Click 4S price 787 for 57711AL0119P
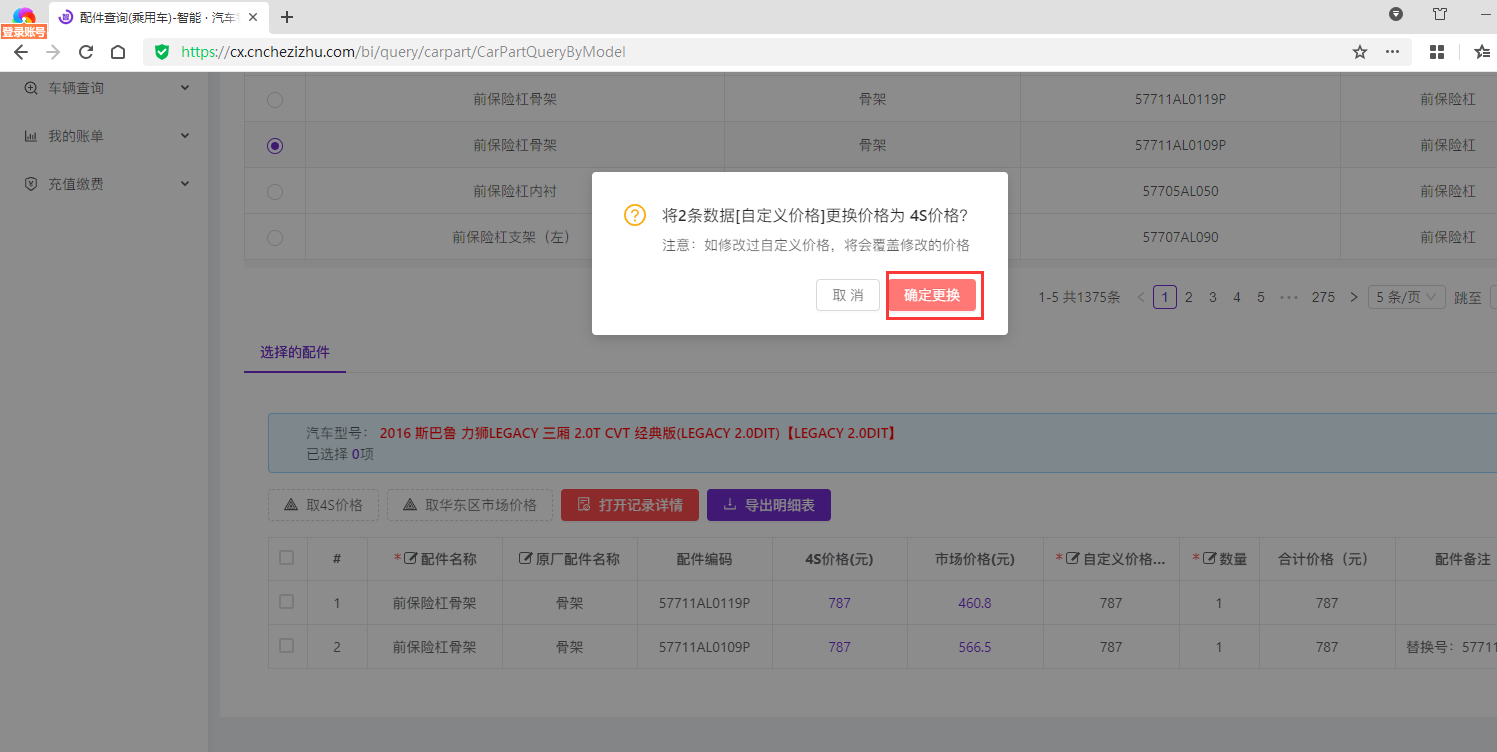This screenshot has width=1497, height=752. point(840,603)
